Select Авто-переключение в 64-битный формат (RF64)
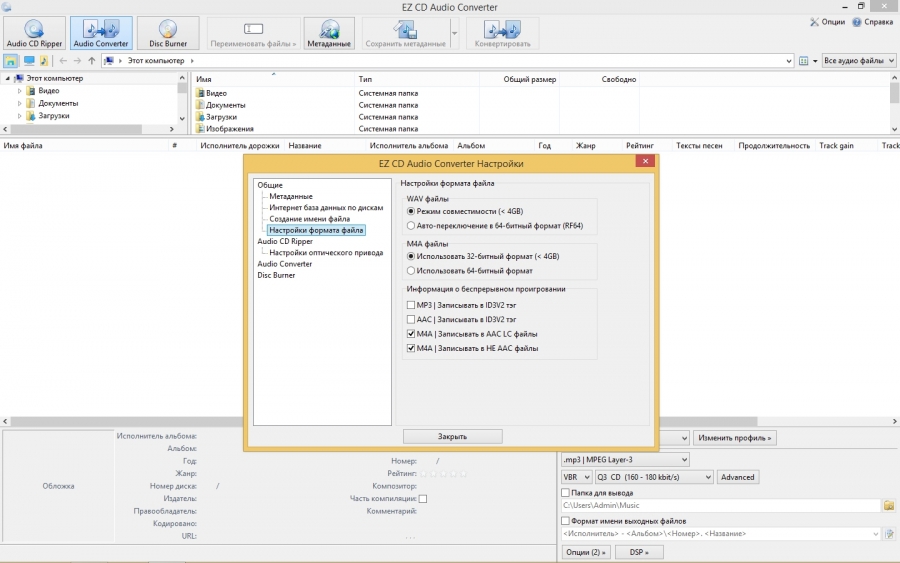 pos(411,226)
